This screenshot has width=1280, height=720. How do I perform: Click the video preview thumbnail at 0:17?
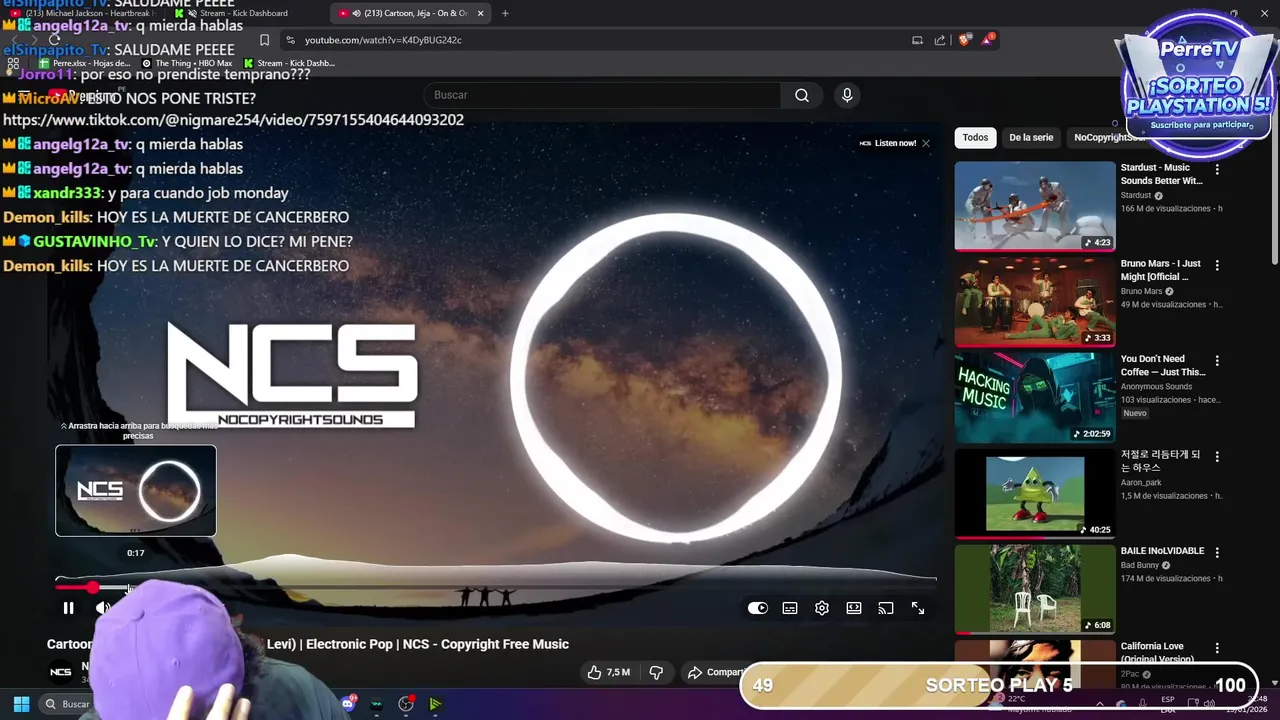[x=136, y=491]
